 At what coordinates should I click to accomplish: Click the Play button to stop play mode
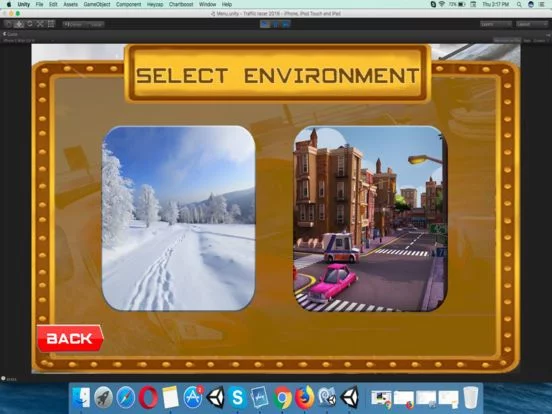pyautogui.click(x=265, y=24)
